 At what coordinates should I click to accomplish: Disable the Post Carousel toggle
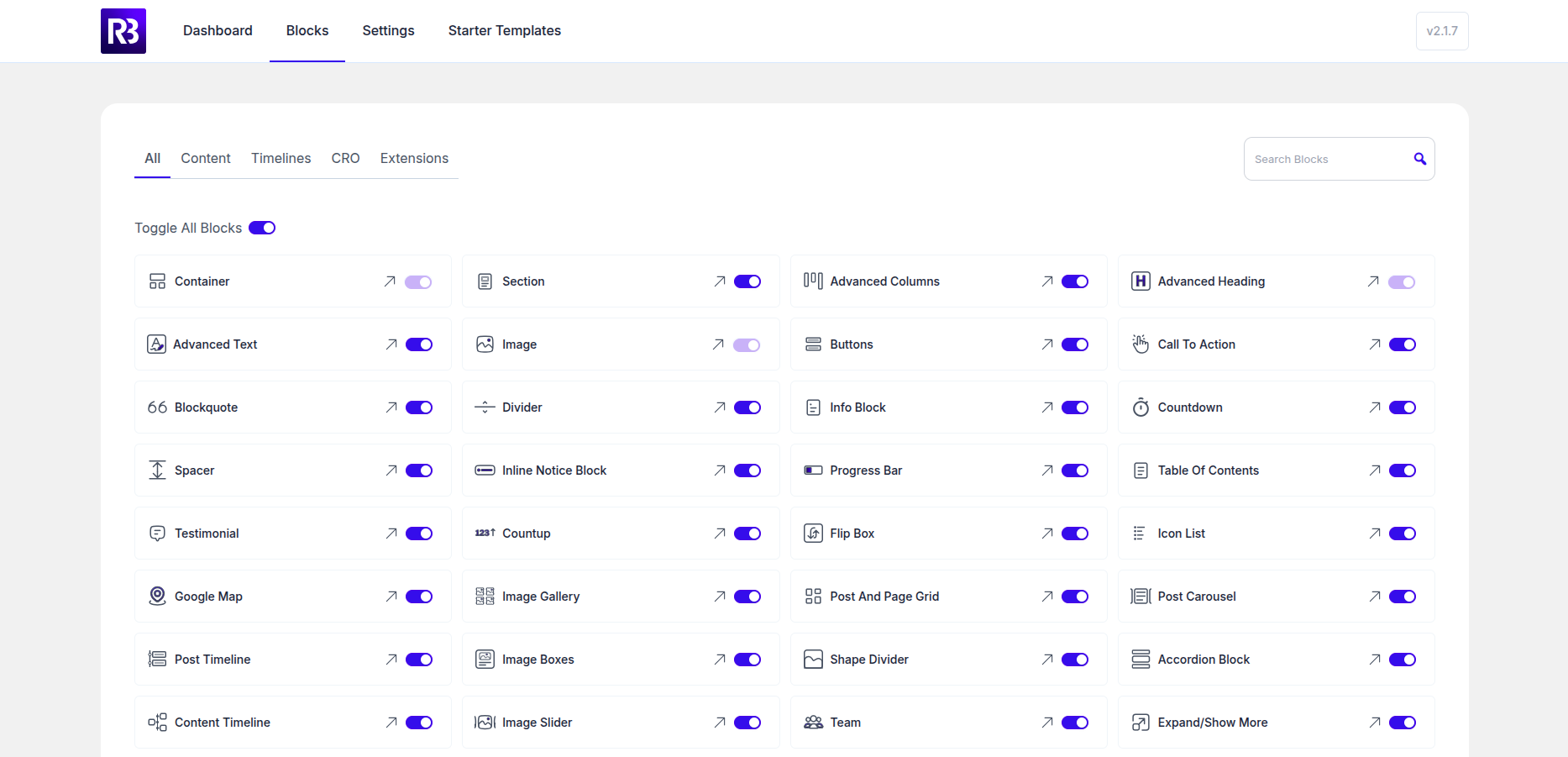pyautogui.click(x=1403, y=597)
